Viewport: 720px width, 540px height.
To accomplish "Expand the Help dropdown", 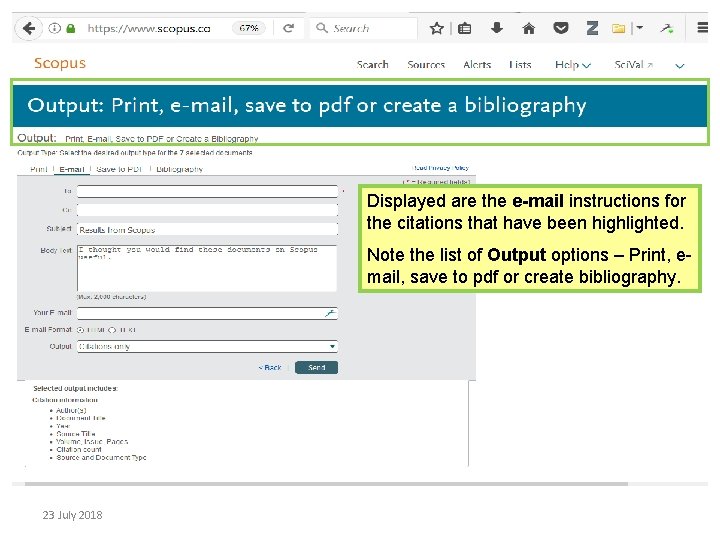I will click(x=573, y=65).
